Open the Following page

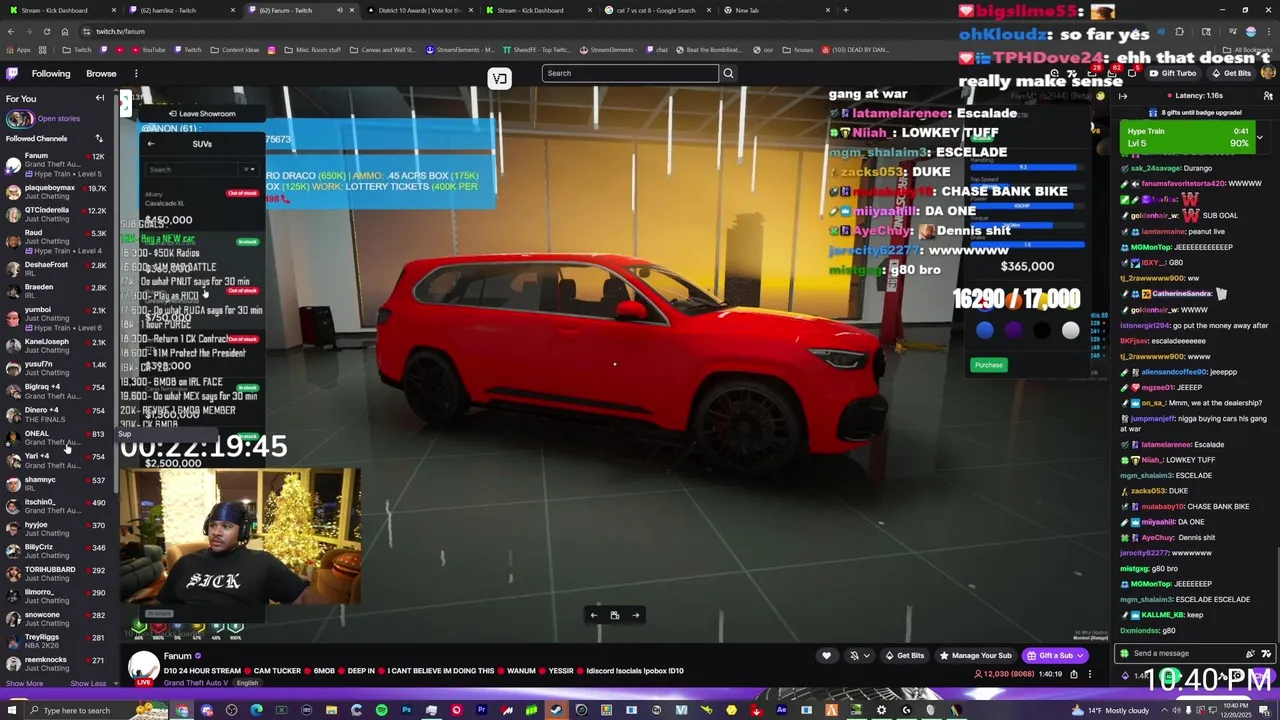coord(51,73)
